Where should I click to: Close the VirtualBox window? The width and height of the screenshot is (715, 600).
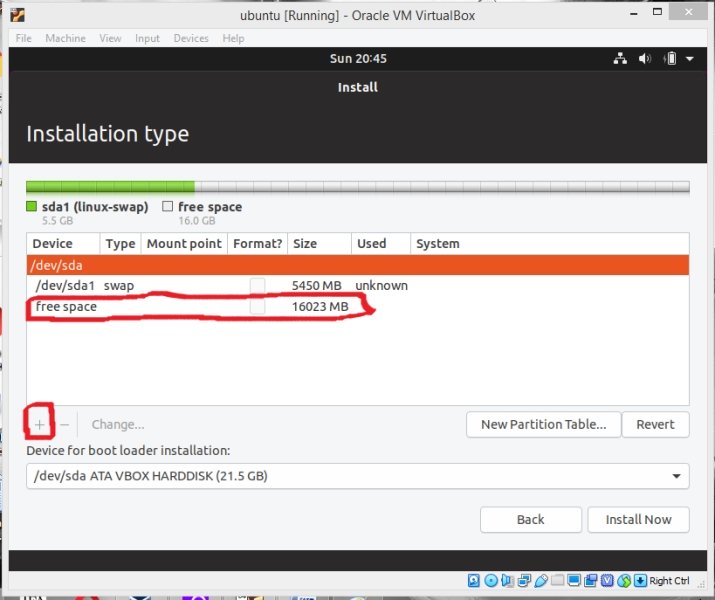coord(689,12)
